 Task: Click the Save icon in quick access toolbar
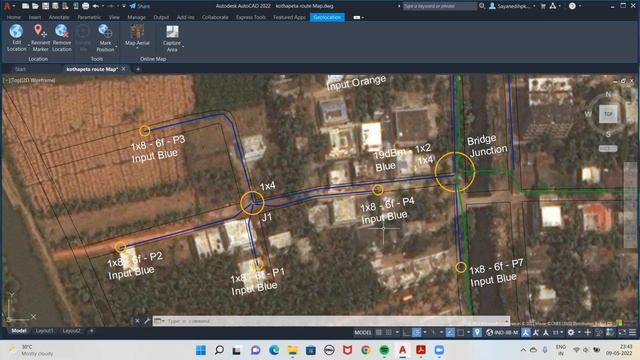[45, 6]
